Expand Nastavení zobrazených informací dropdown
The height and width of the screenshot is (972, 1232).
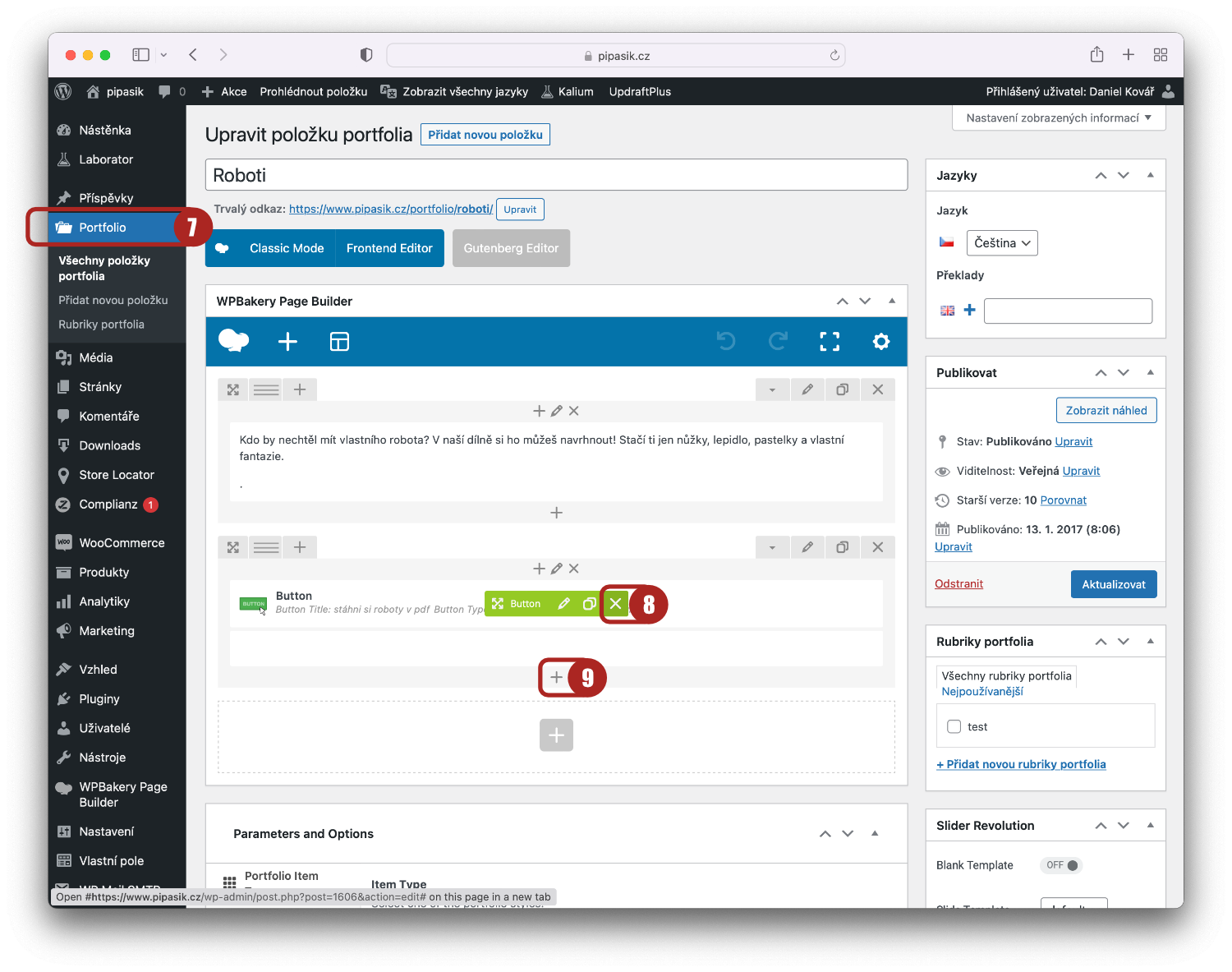1058,118
